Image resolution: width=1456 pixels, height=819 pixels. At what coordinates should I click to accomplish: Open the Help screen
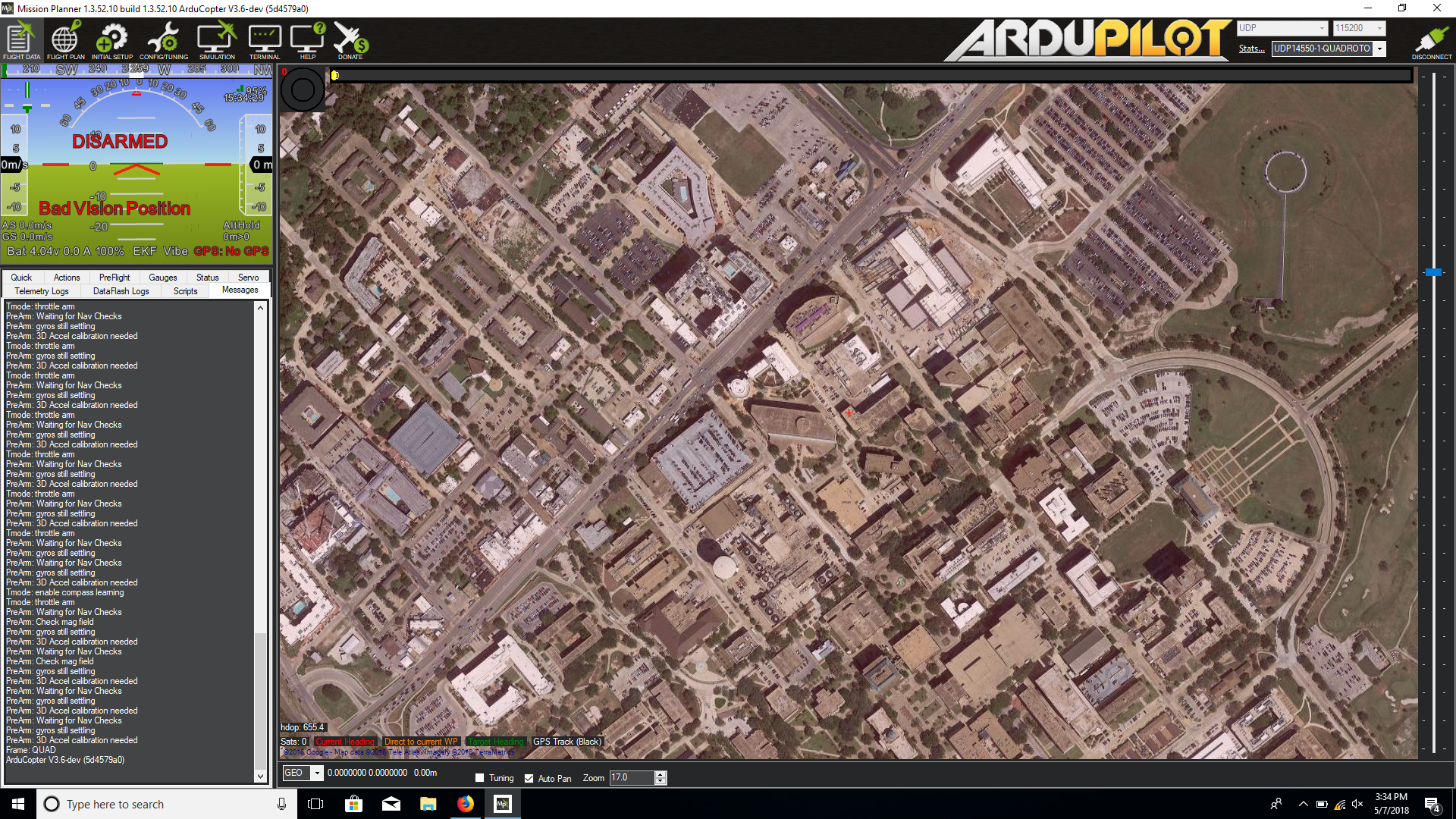coord(308,41)
